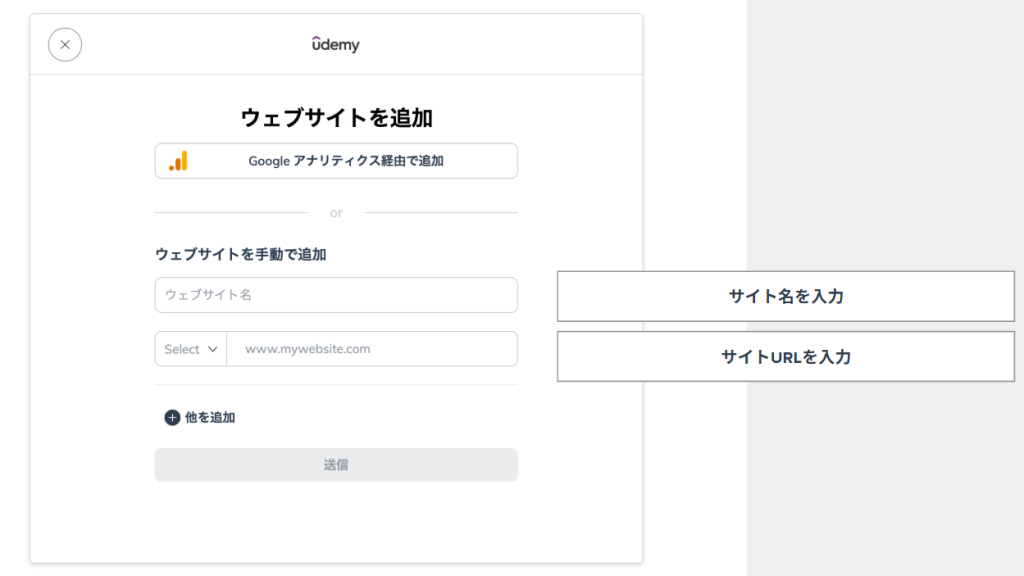Focus the ウェブサイト名 input field
This screenshot has height=576, width=1024.
point(336,295)
